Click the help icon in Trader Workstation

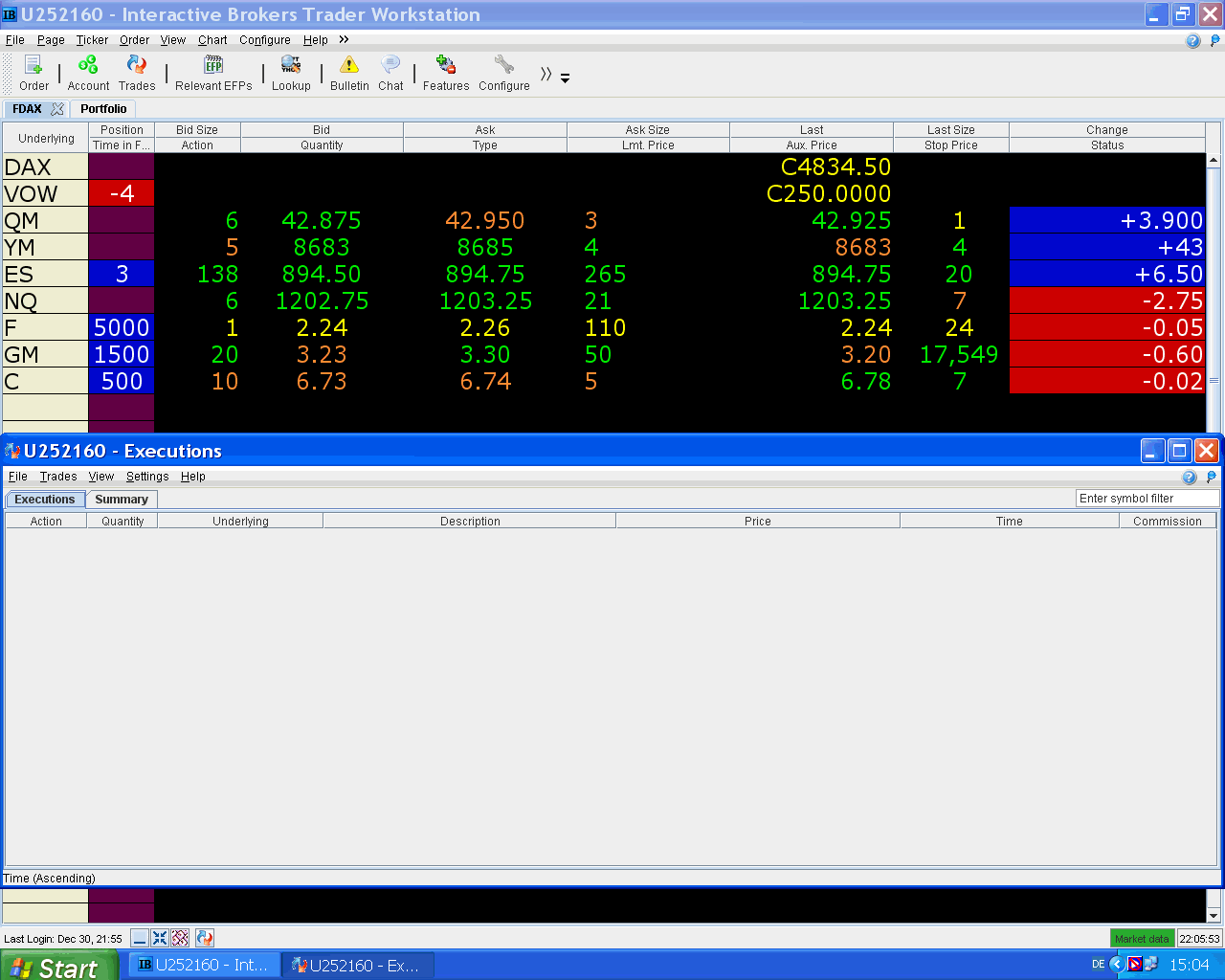(x=1192, y=40)
